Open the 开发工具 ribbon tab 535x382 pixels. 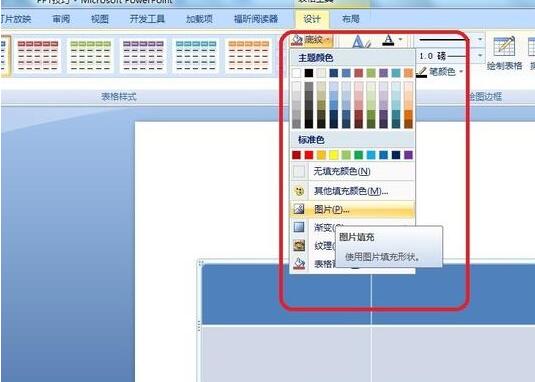147,19
